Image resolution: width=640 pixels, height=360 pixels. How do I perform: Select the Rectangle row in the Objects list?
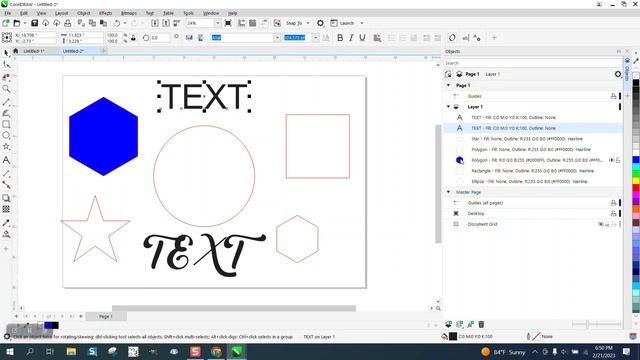point(533,171)
